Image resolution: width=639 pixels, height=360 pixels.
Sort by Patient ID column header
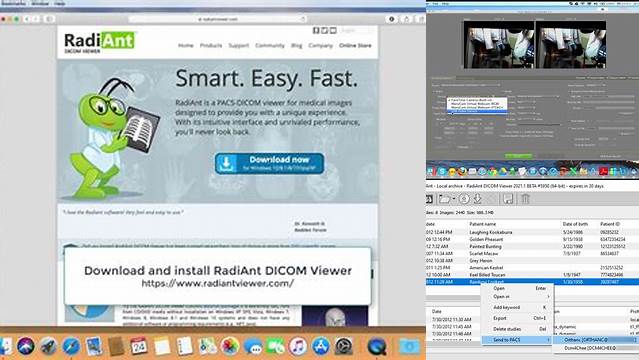610,224
